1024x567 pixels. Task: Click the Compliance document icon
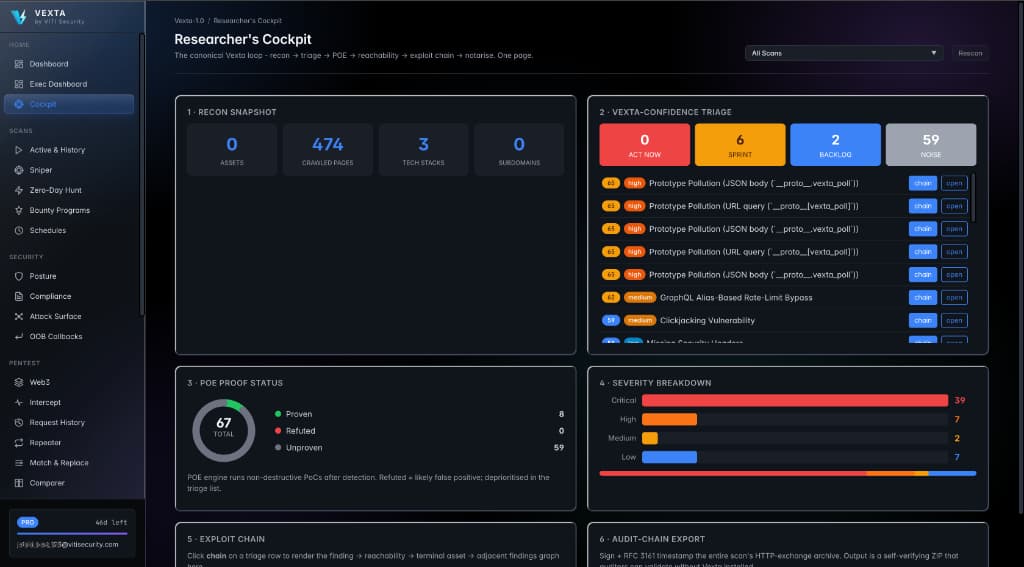[18, 297]
